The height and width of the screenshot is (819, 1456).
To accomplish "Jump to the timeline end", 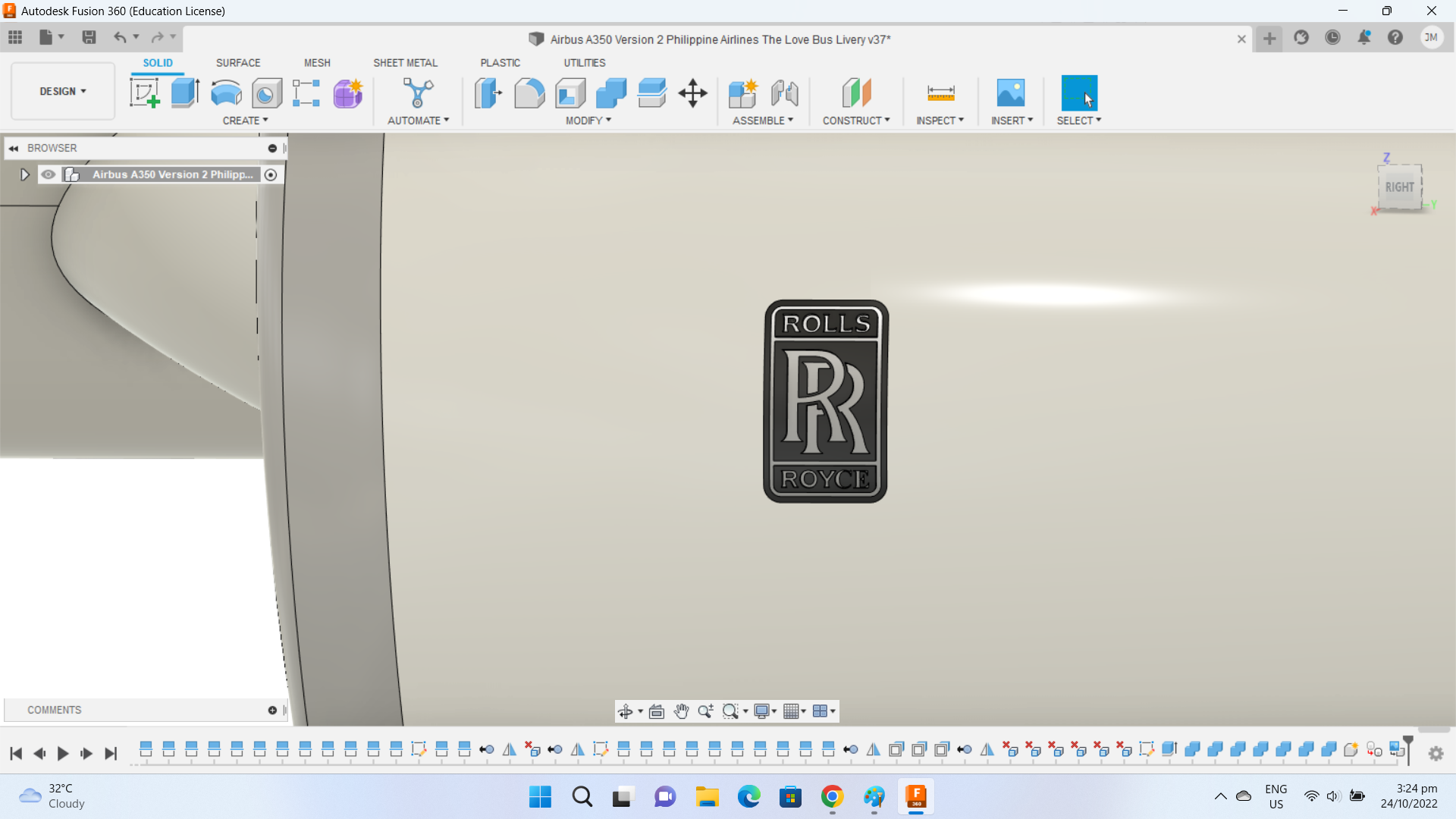I will (x=111, y=754).
